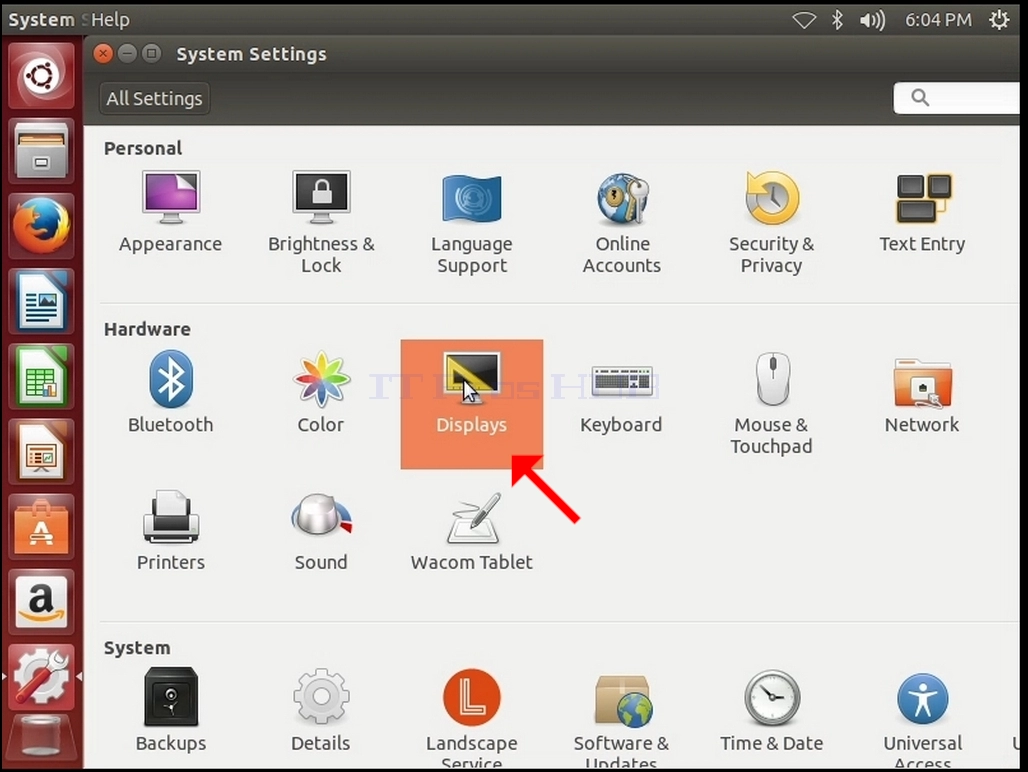Open Amazon launcher icon
This screenshot has width=1028, height=772.
41,602
